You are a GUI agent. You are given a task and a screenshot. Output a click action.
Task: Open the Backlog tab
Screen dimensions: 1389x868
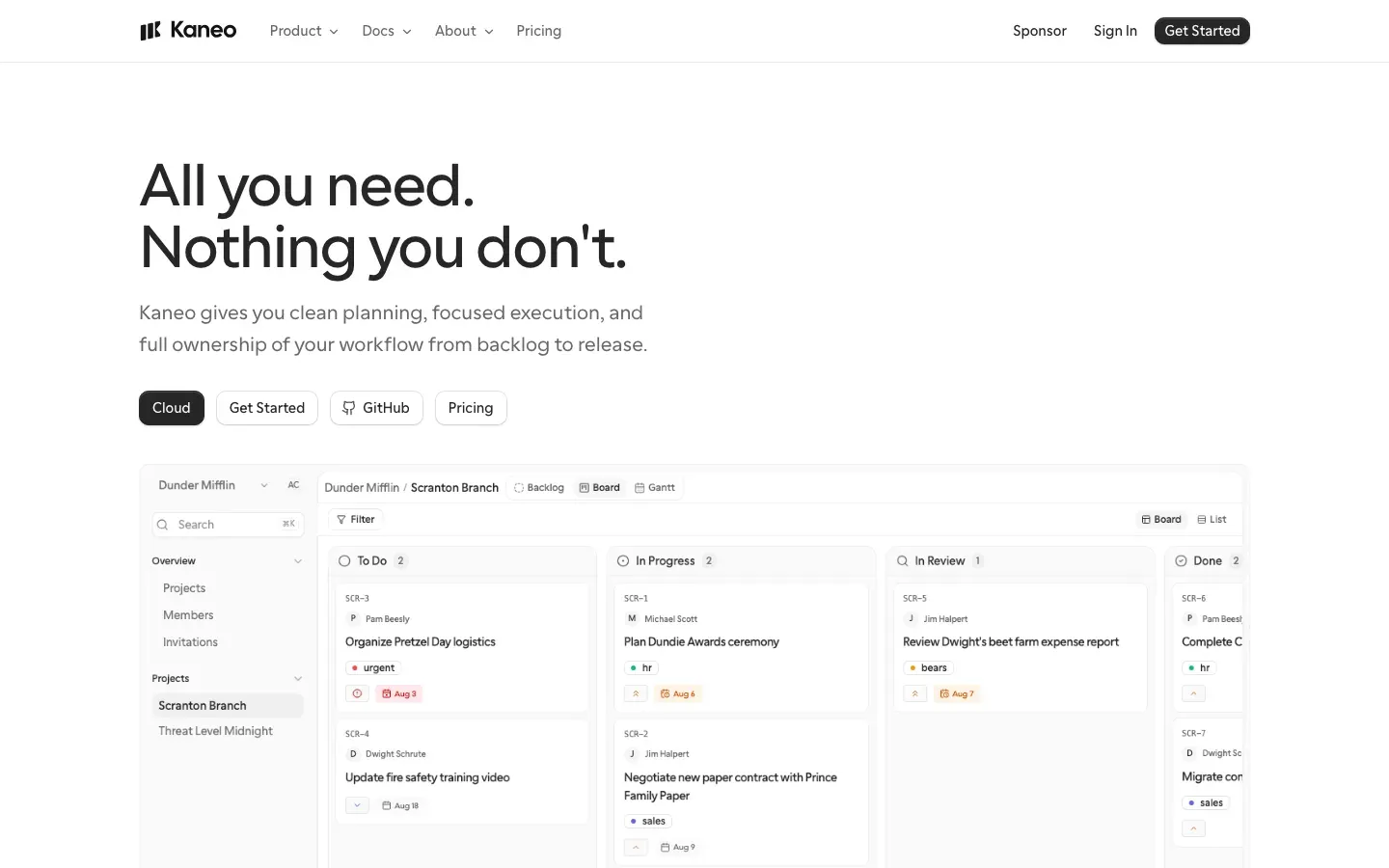(x=539, y=487)
